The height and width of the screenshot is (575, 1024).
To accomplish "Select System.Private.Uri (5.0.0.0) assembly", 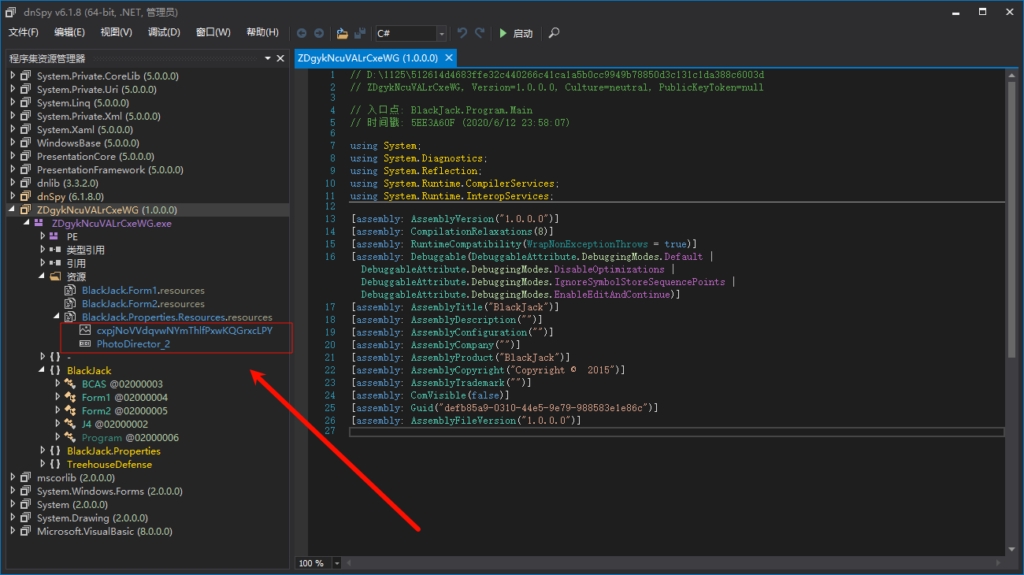I will click(x=97, y=90).
